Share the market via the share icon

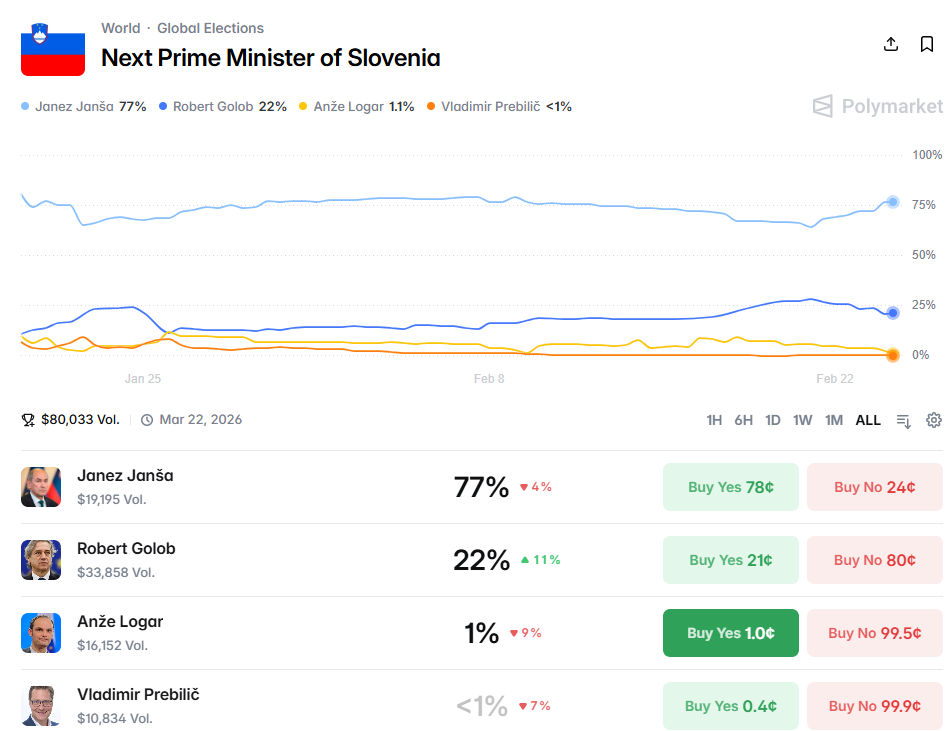pyautogui.click(x=890, y=44)
